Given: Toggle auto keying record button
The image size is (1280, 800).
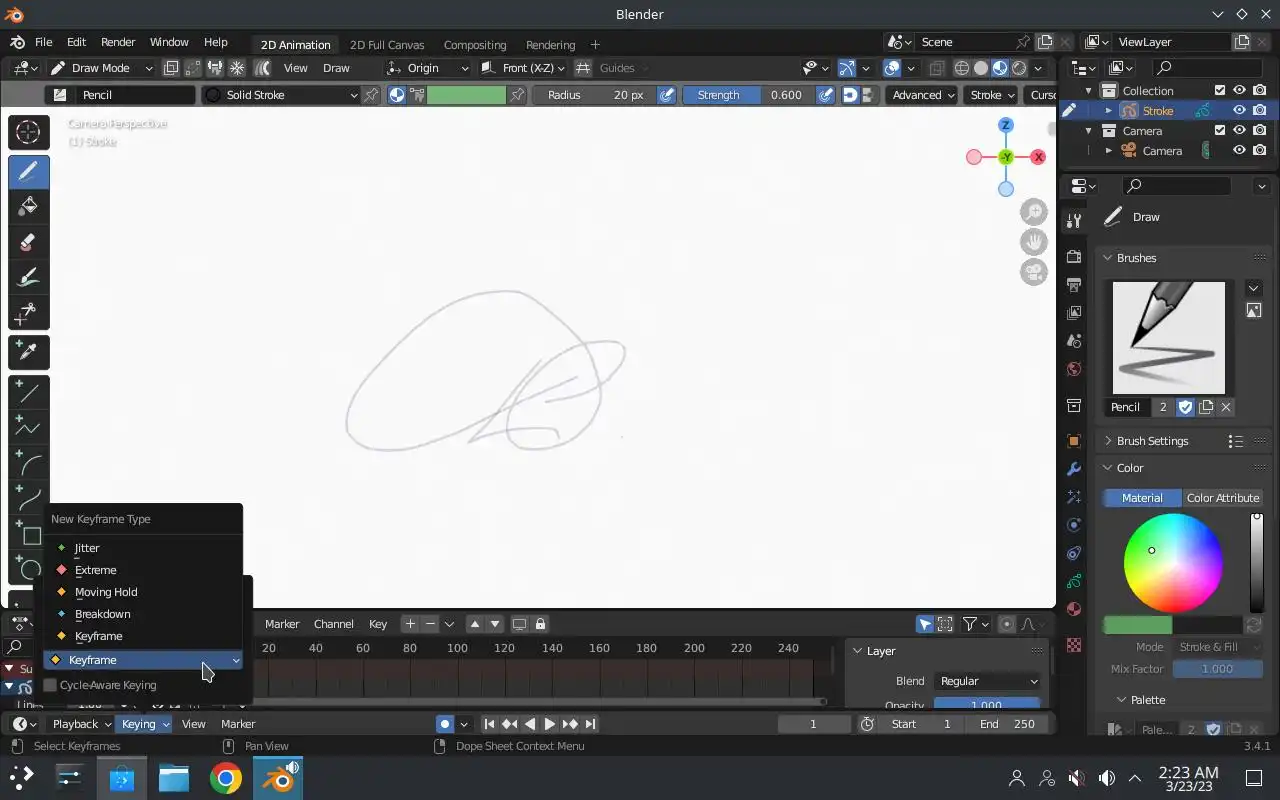Looking at the screenshot, I should (445, 724).
